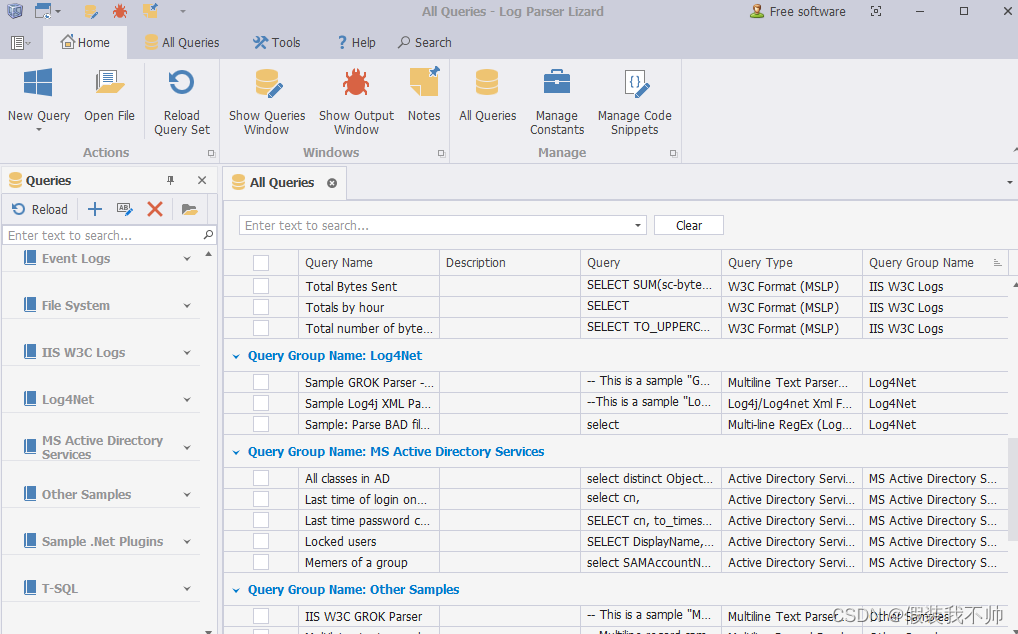This screenshot has height=634, width=1018.
Task: Click the New Query windows icon
Action: pos(38,84)
